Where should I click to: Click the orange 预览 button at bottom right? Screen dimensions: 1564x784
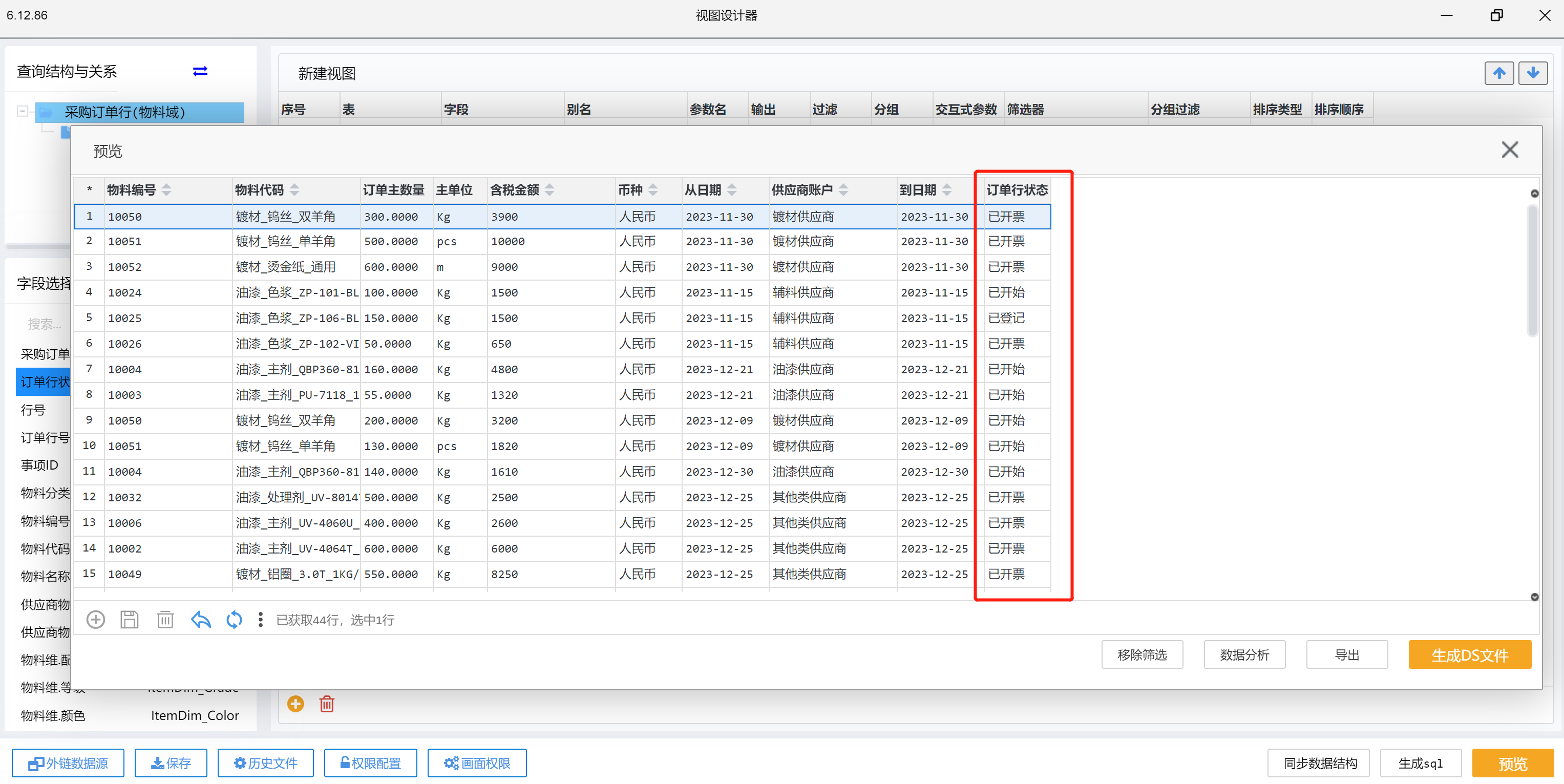(1512, 762)
